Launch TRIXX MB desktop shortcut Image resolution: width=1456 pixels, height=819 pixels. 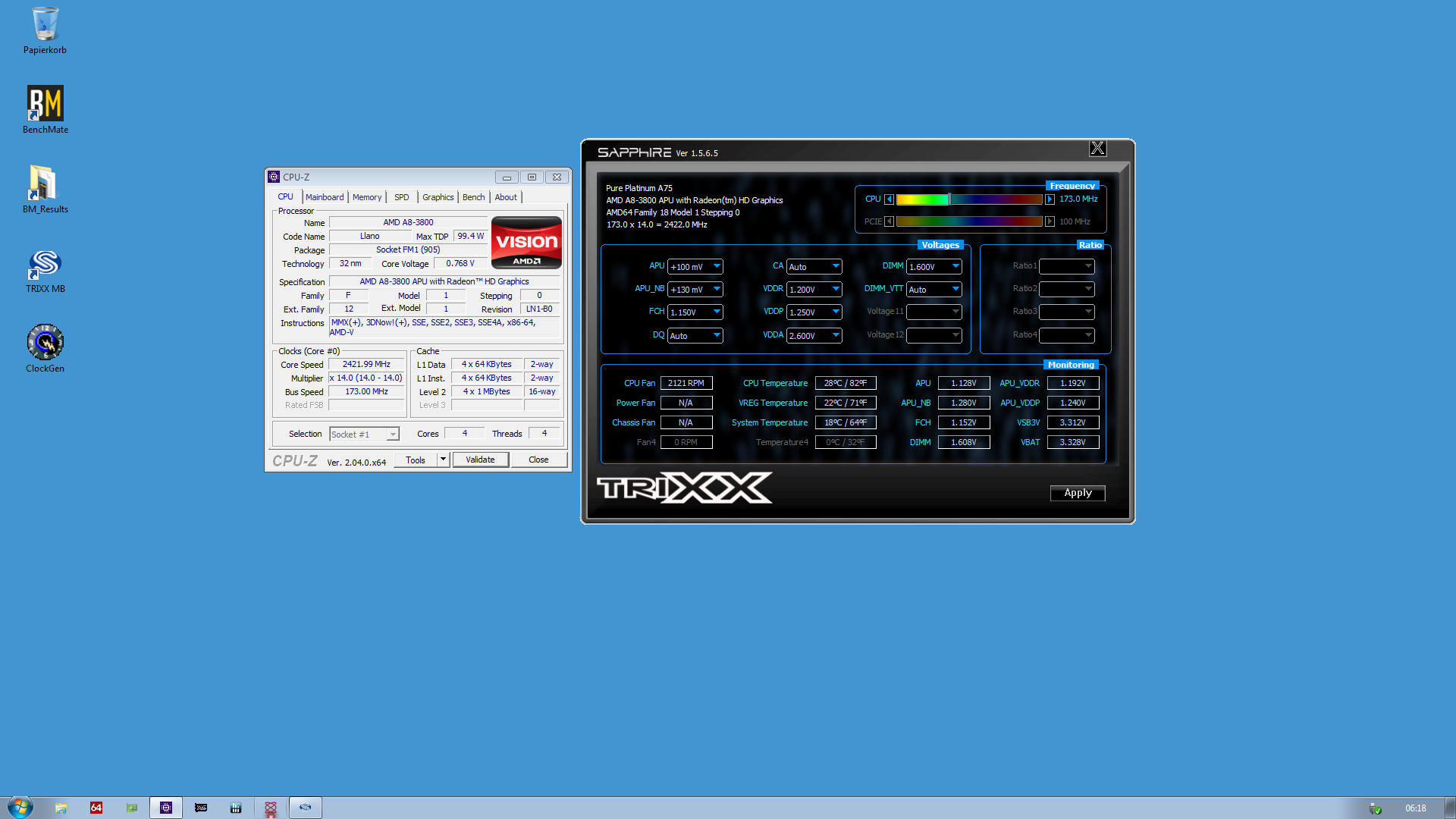click(45, 271)
